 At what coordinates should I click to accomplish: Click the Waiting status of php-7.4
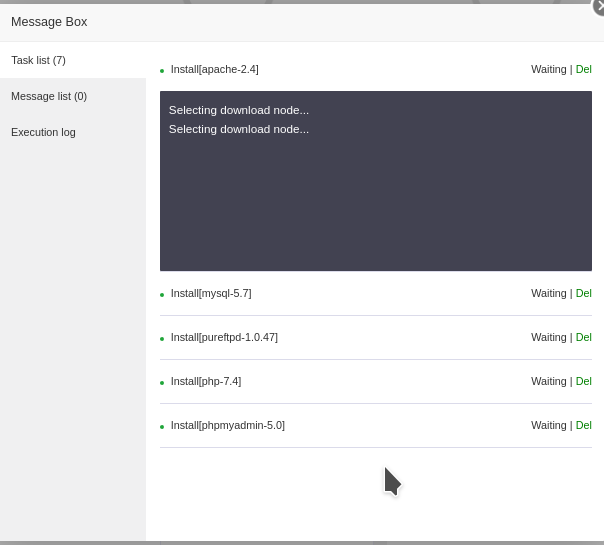(x=549, y=381)
